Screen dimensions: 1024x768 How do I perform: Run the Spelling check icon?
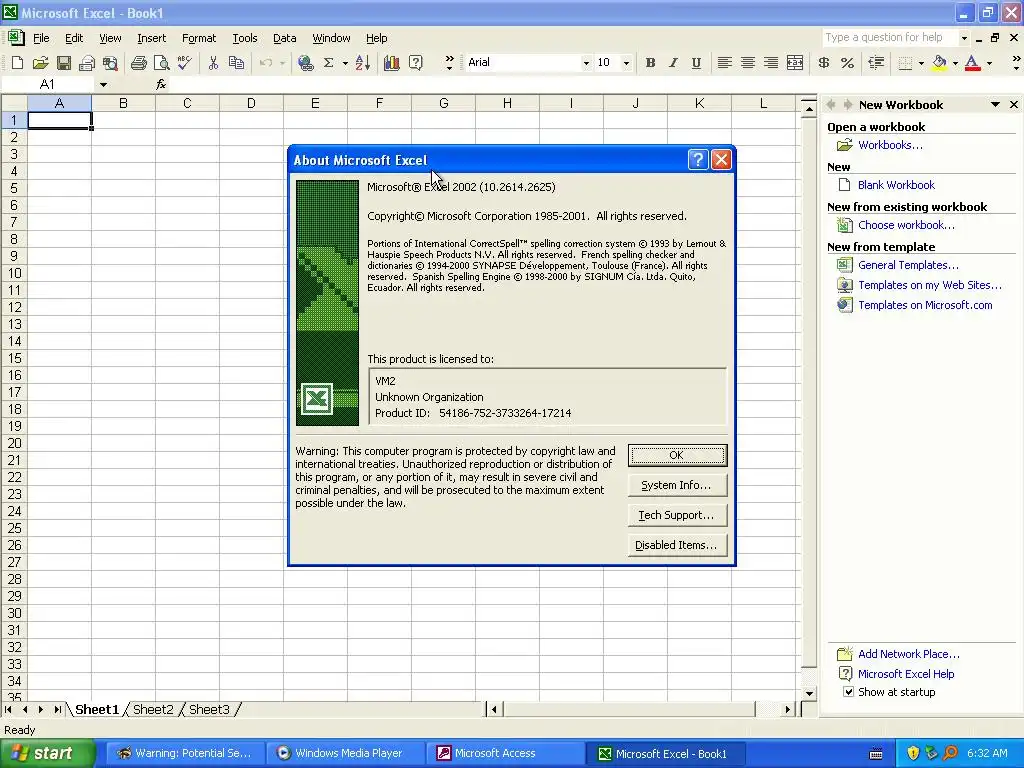click(184, 63)
